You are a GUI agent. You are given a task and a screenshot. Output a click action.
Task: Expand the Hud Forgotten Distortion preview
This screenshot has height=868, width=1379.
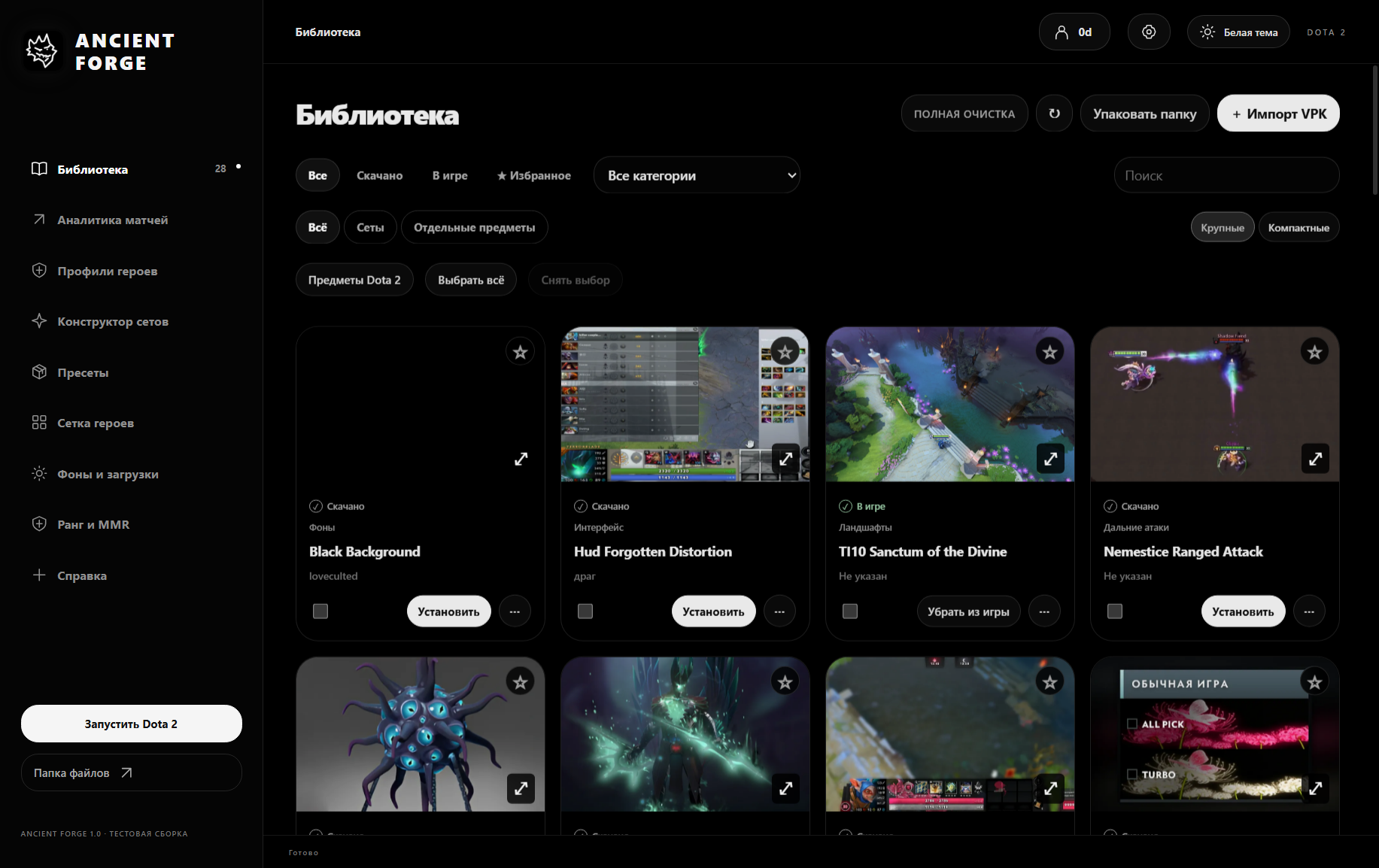tap(785, 459)
